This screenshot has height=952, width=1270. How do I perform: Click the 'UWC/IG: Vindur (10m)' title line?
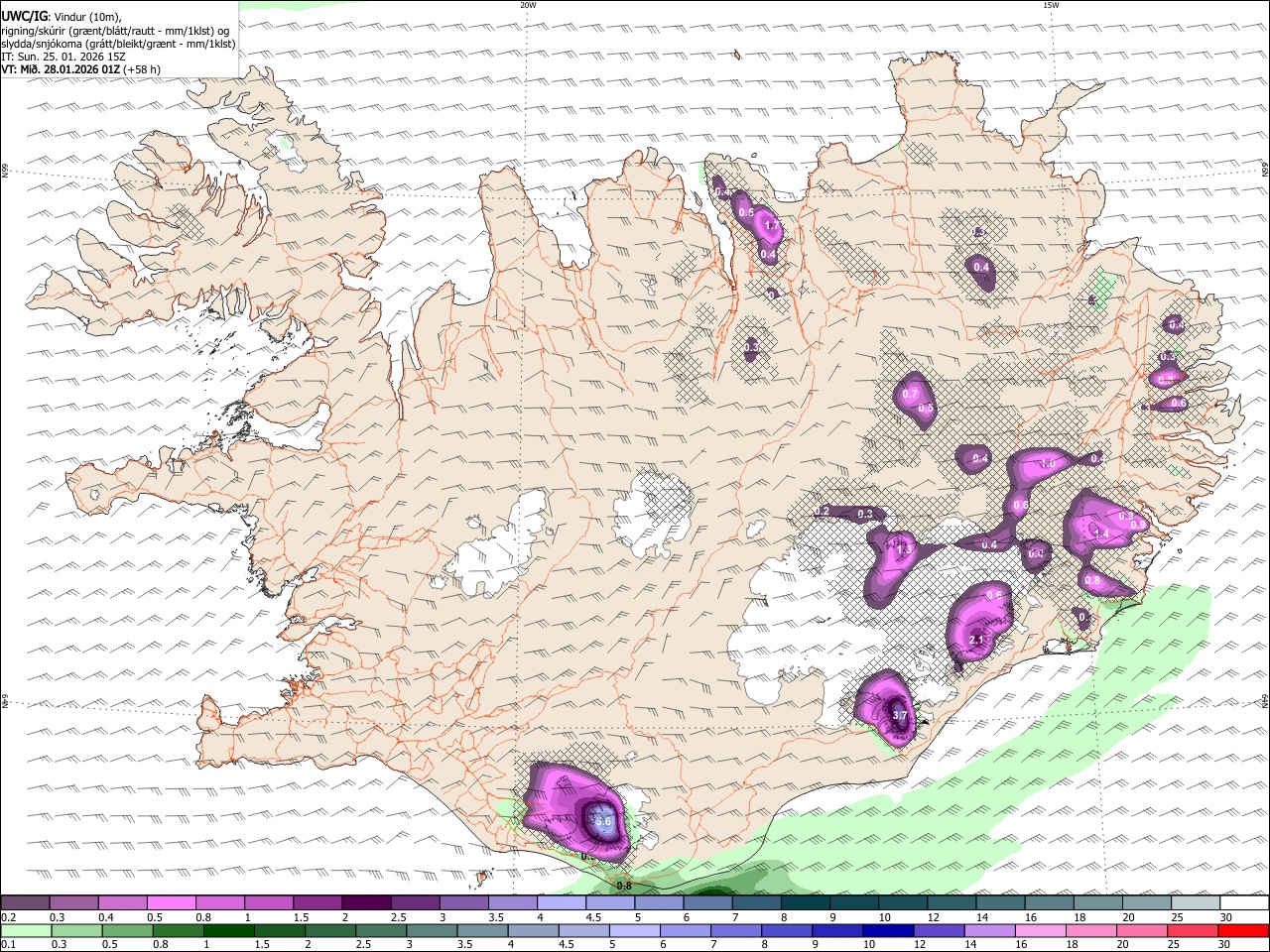(61, 16)
